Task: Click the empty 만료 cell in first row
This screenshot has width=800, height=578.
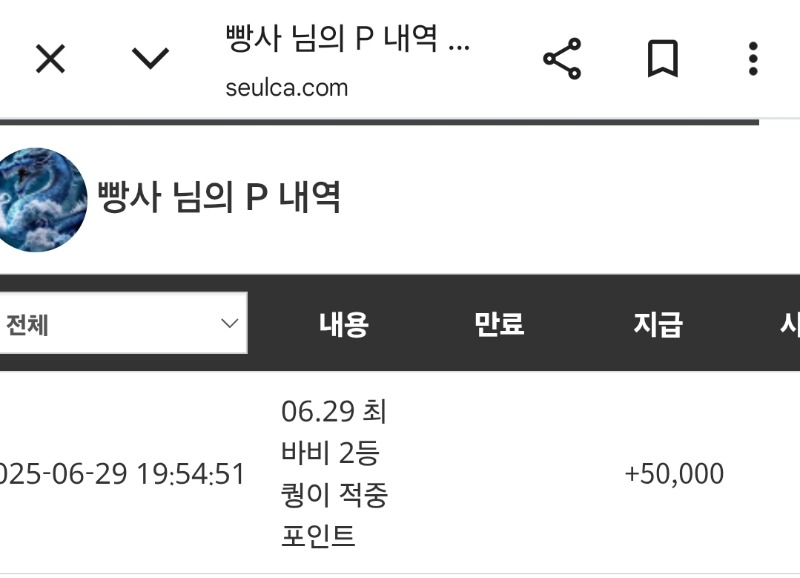Action: pos(499,473)
